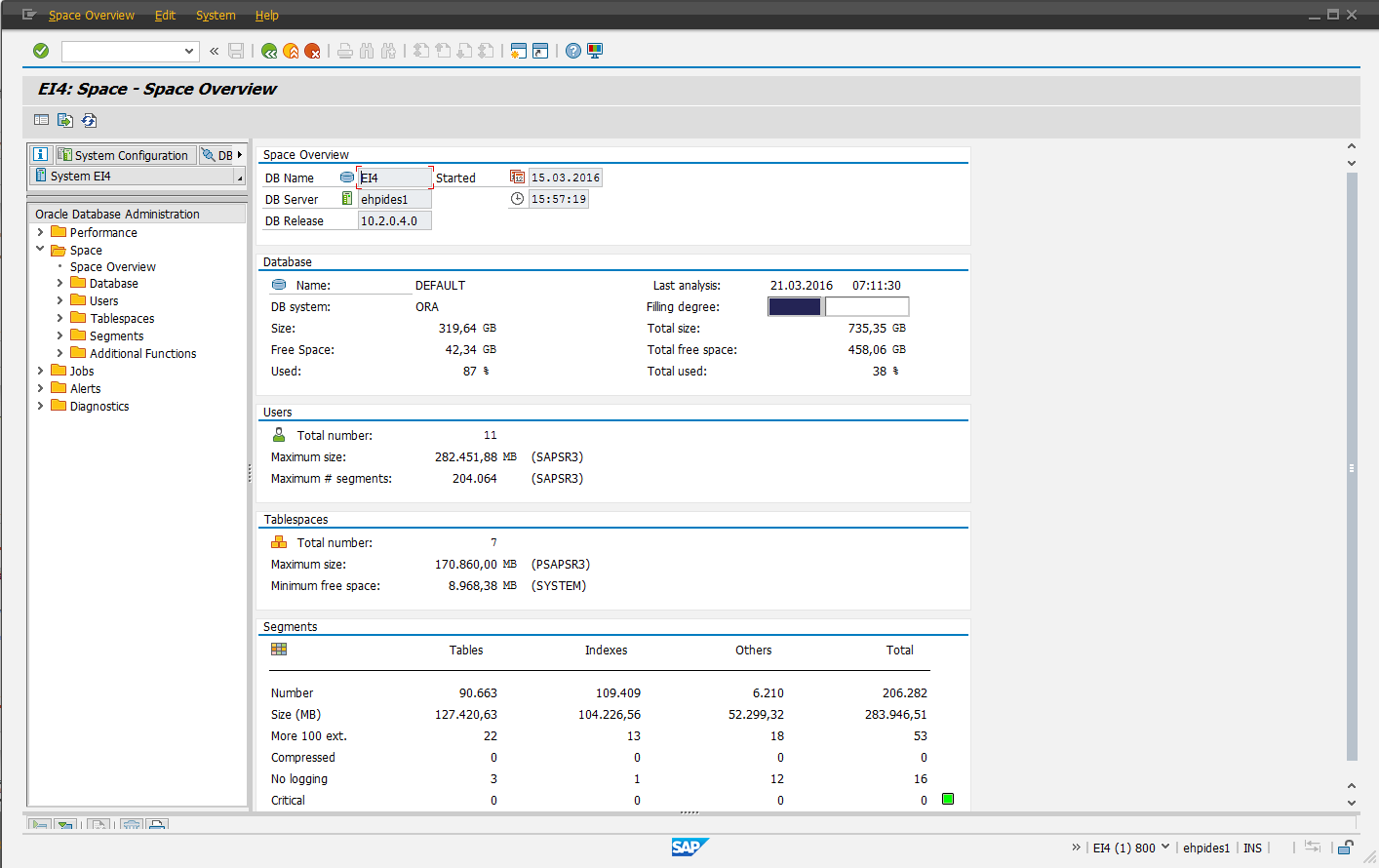Click the Generate Shortcut icon
1379x868 pixels.
click(540, 51)
